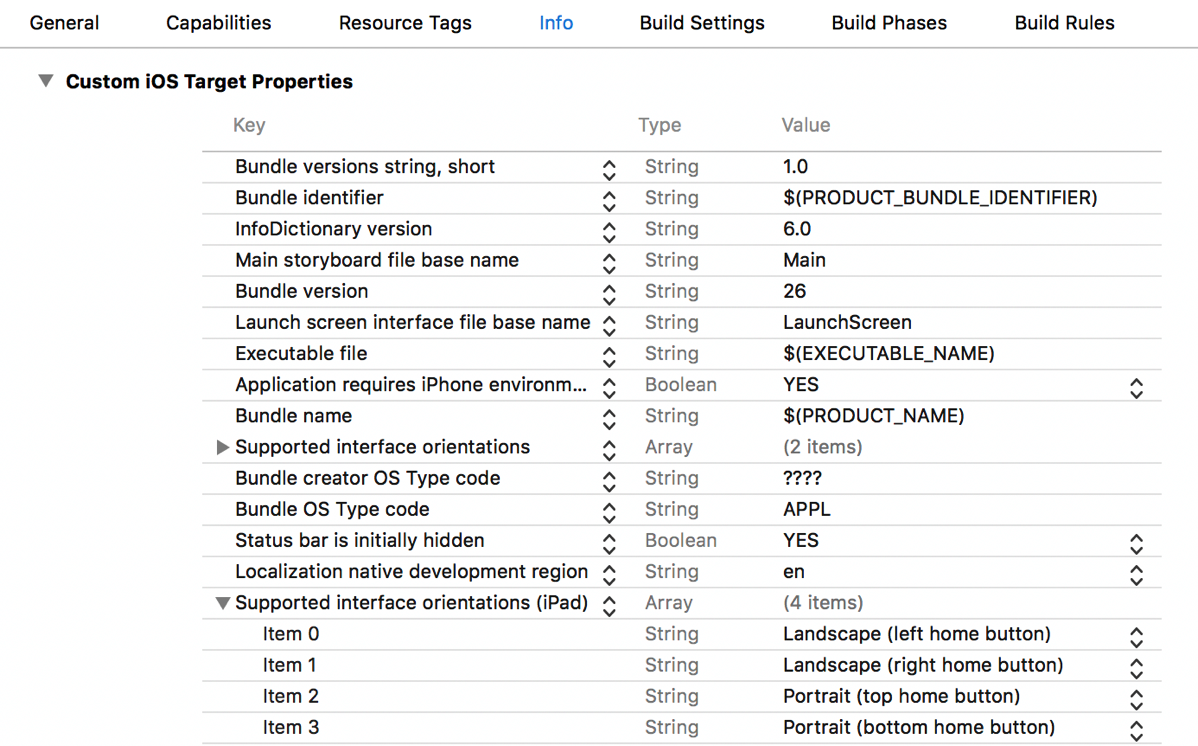Open the Build Phases tab
The width and height of the screenshot is (1198, 746).
point(889,23)
